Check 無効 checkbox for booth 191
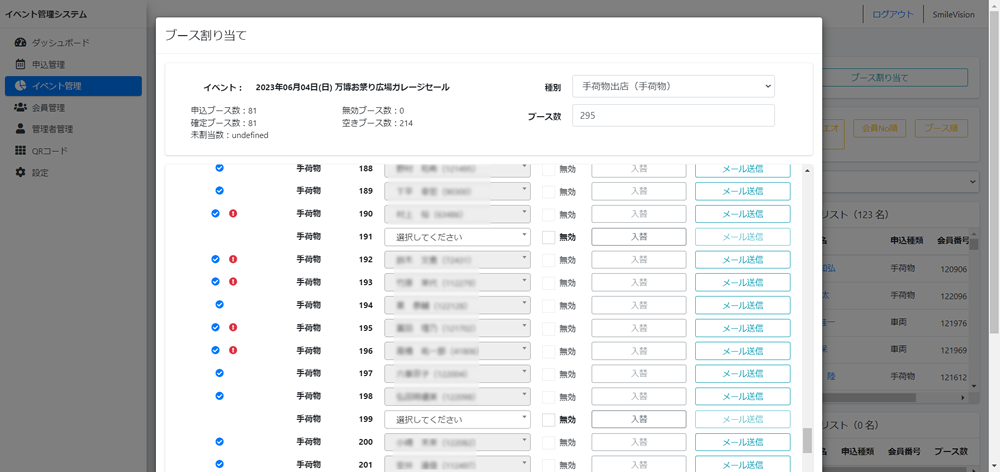 coord(548,237)
